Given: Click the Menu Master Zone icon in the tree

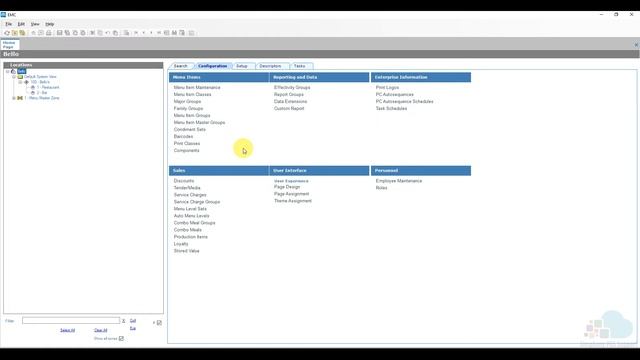Looking at the screenshot, I should [20, 98].
